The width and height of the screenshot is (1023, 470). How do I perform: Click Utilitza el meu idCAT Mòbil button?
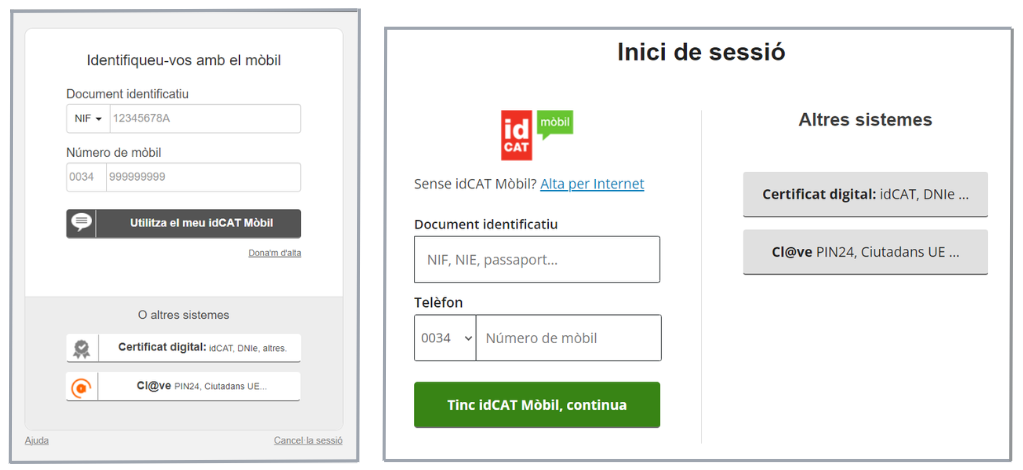pyautogui.click(x=183, y=223)
